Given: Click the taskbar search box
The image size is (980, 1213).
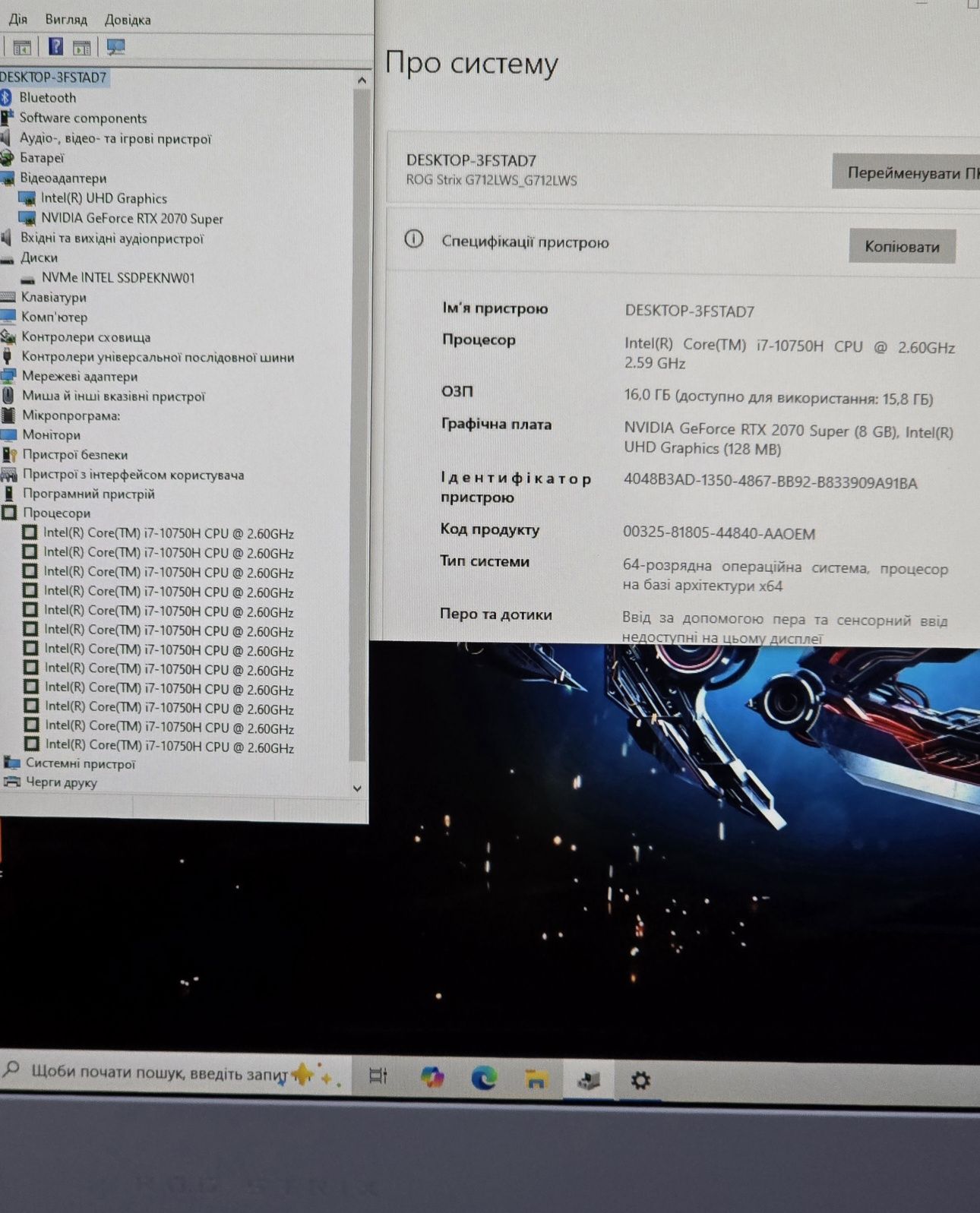Looking at the screenshot, I should 176,1072.
